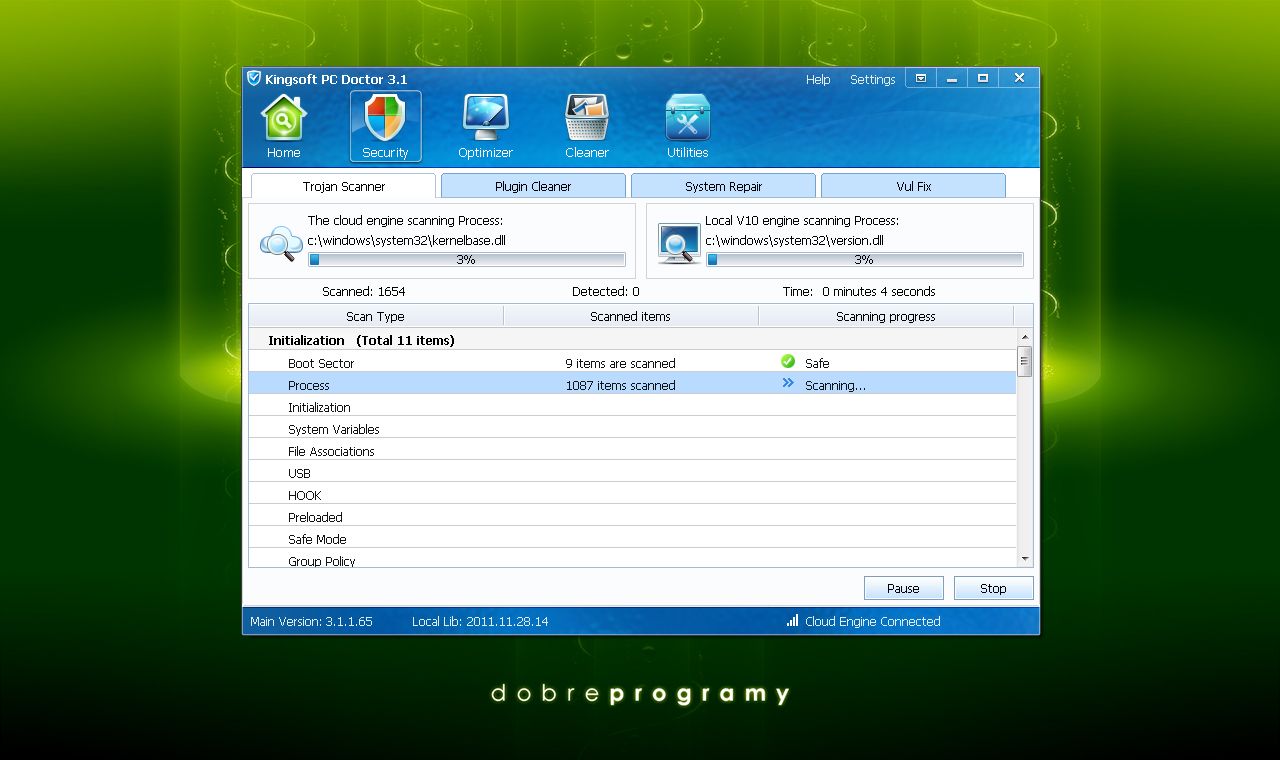This screenshot has height=760, width=1280.
Task: Click the scroll down arrow of scan list
Action: [1024, 559]
